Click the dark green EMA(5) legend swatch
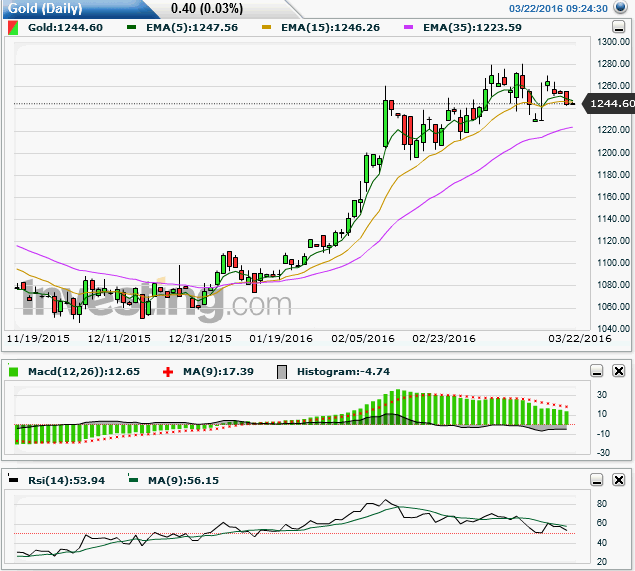 pyautogui.click(x=131, y=27)
